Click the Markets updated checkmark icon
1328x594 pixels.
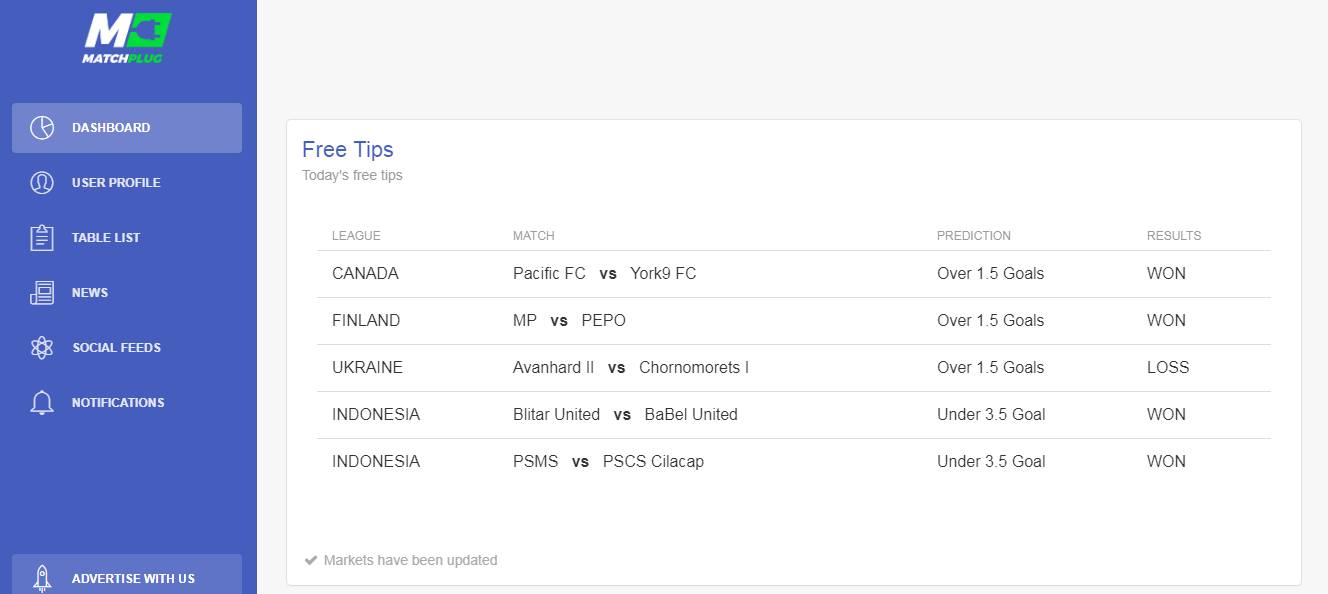[311, 560]
